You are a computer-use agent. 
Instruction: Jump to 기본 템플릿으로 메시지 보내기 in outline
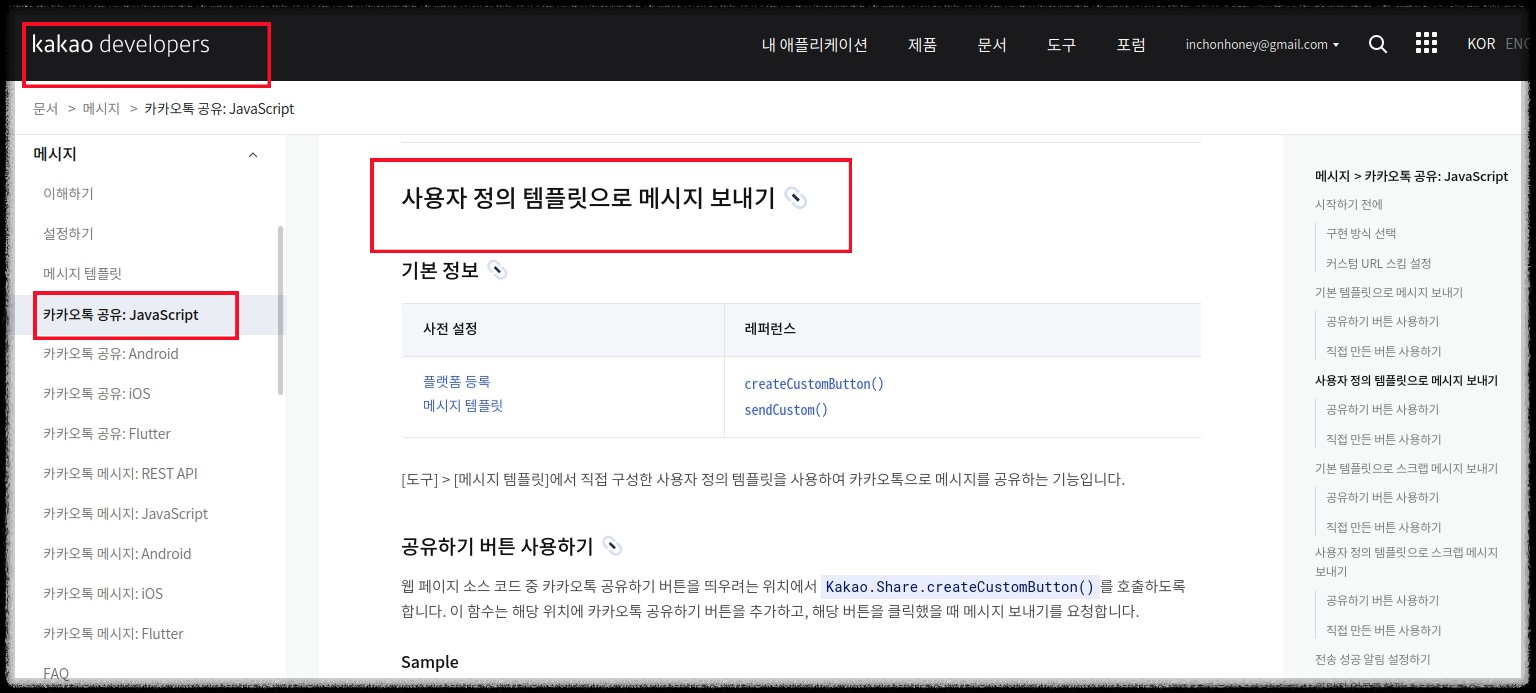pyautogui.click(x=1389, y=292)
